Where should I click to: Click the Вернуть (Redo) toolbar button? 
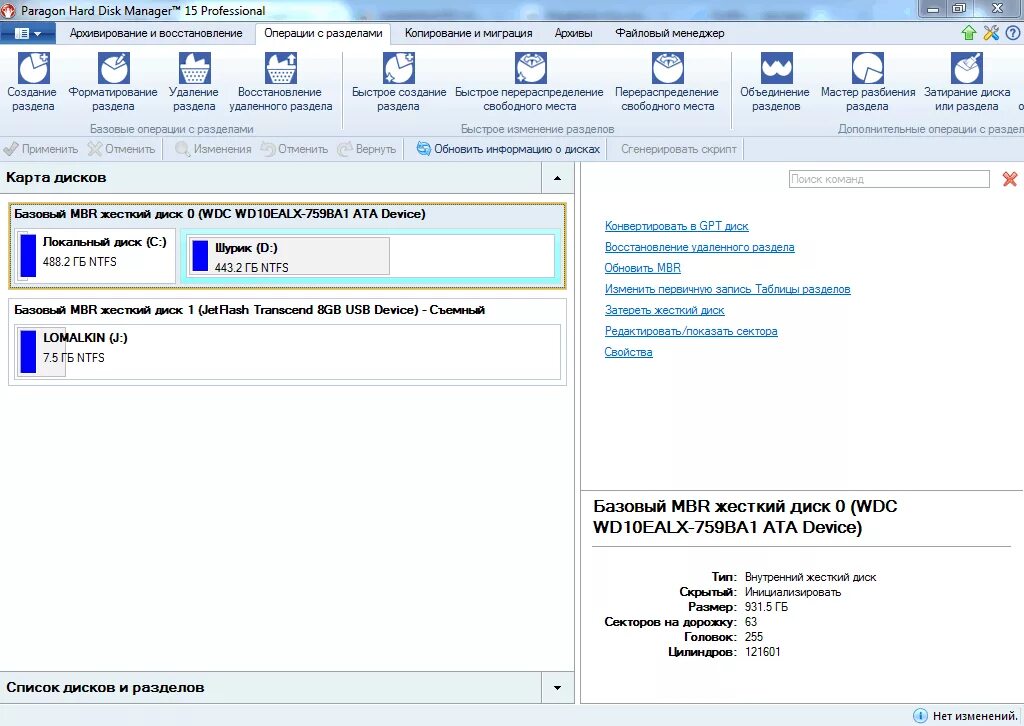click(366, 149)
